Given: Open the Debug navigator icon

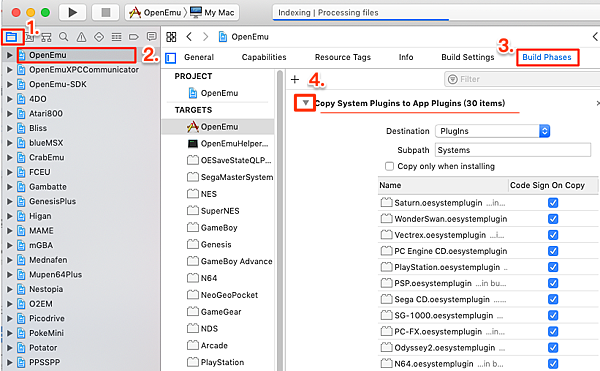Looking at the screenshot, I should pyautogui.click(x=116, y=37).
